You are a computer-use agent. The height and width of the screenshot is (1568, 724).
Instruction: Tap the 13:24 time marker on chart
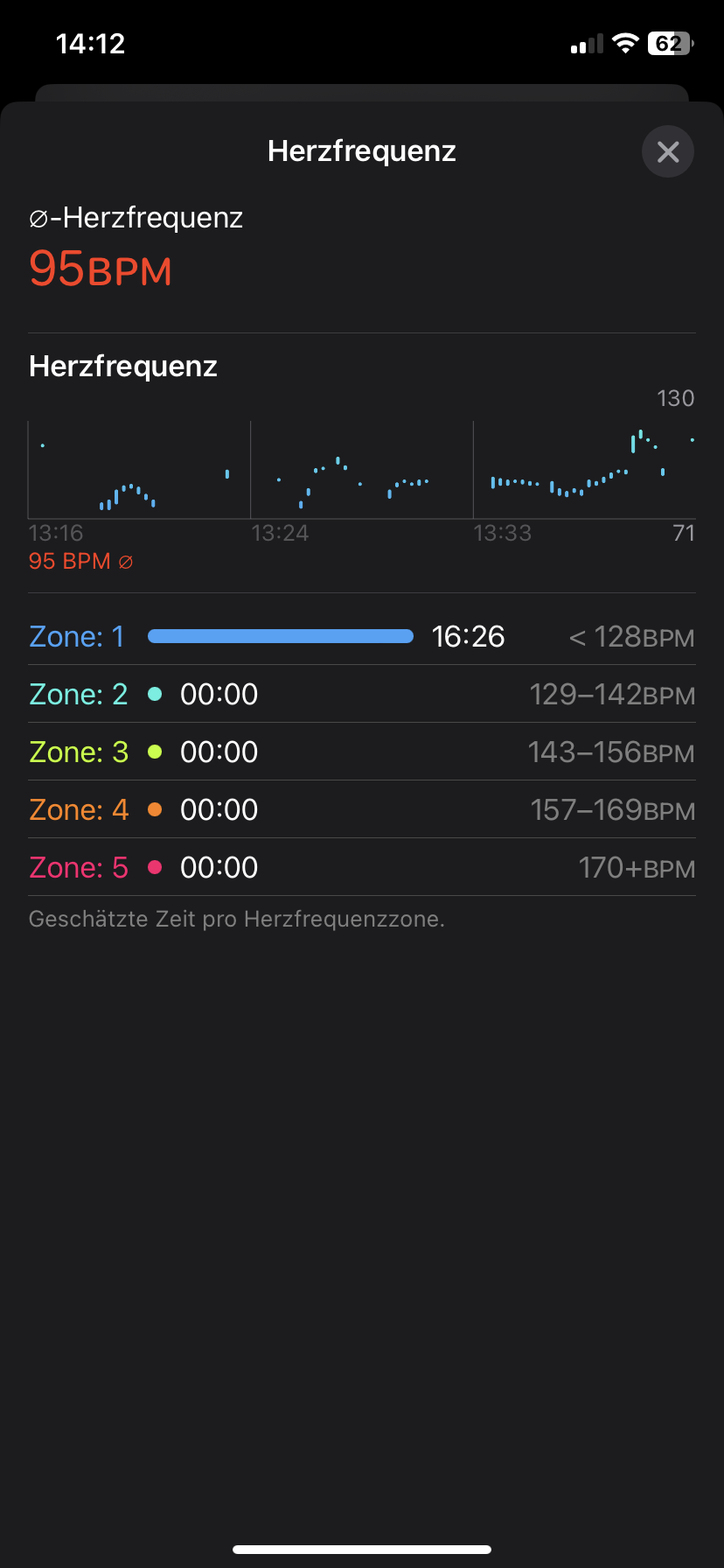(280, 533)
